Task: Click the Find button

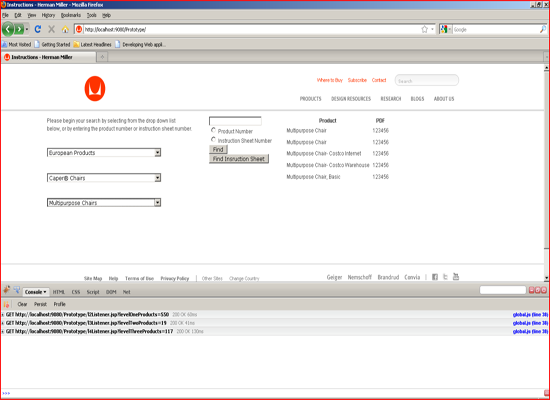Action: coord(218,149)
